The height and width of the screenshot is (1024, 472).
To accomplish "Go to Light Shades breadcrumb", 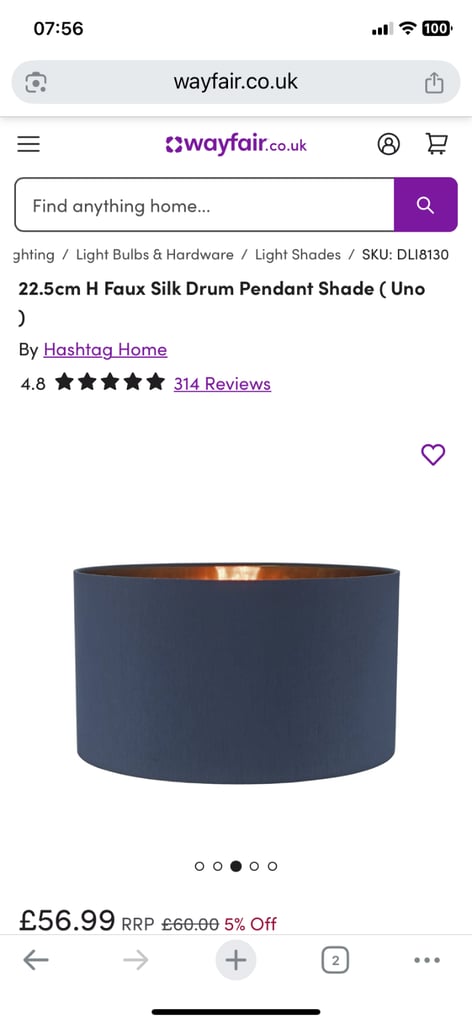I will [298, 255].
